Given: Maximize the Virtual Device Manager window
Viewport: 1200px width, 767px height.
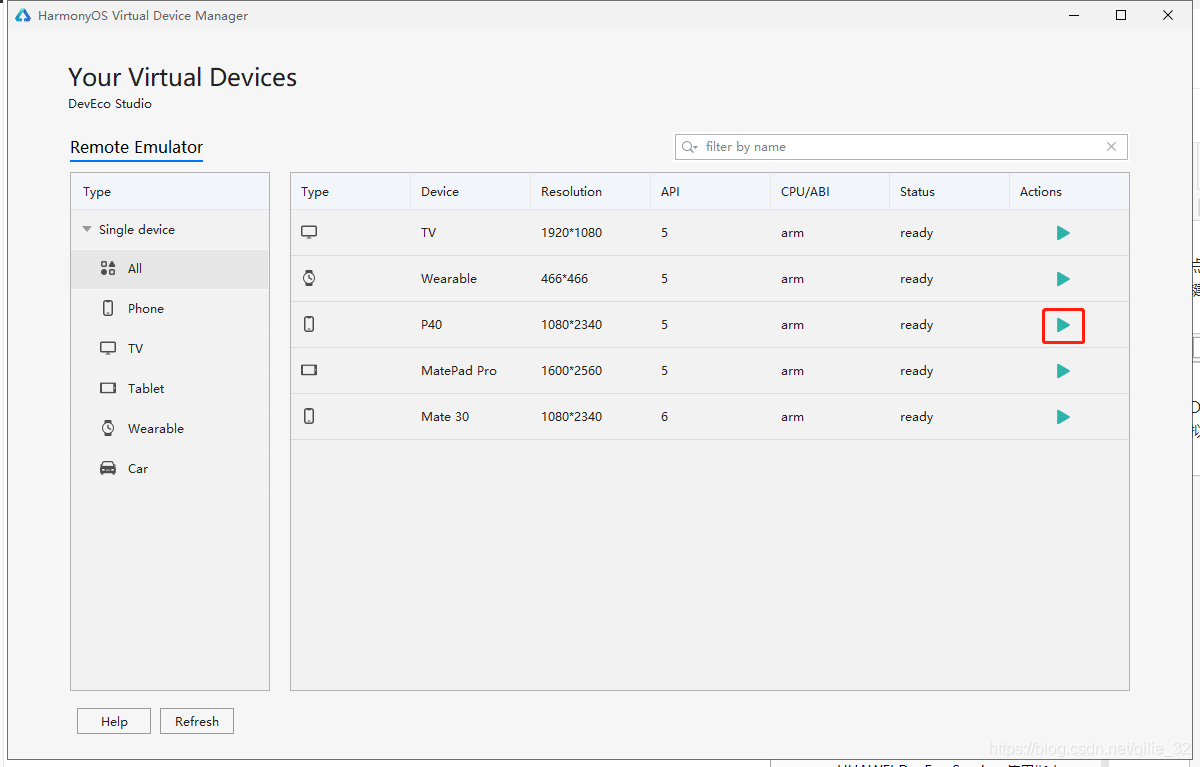Looking at the screenshot, I should click(1121, 15).
